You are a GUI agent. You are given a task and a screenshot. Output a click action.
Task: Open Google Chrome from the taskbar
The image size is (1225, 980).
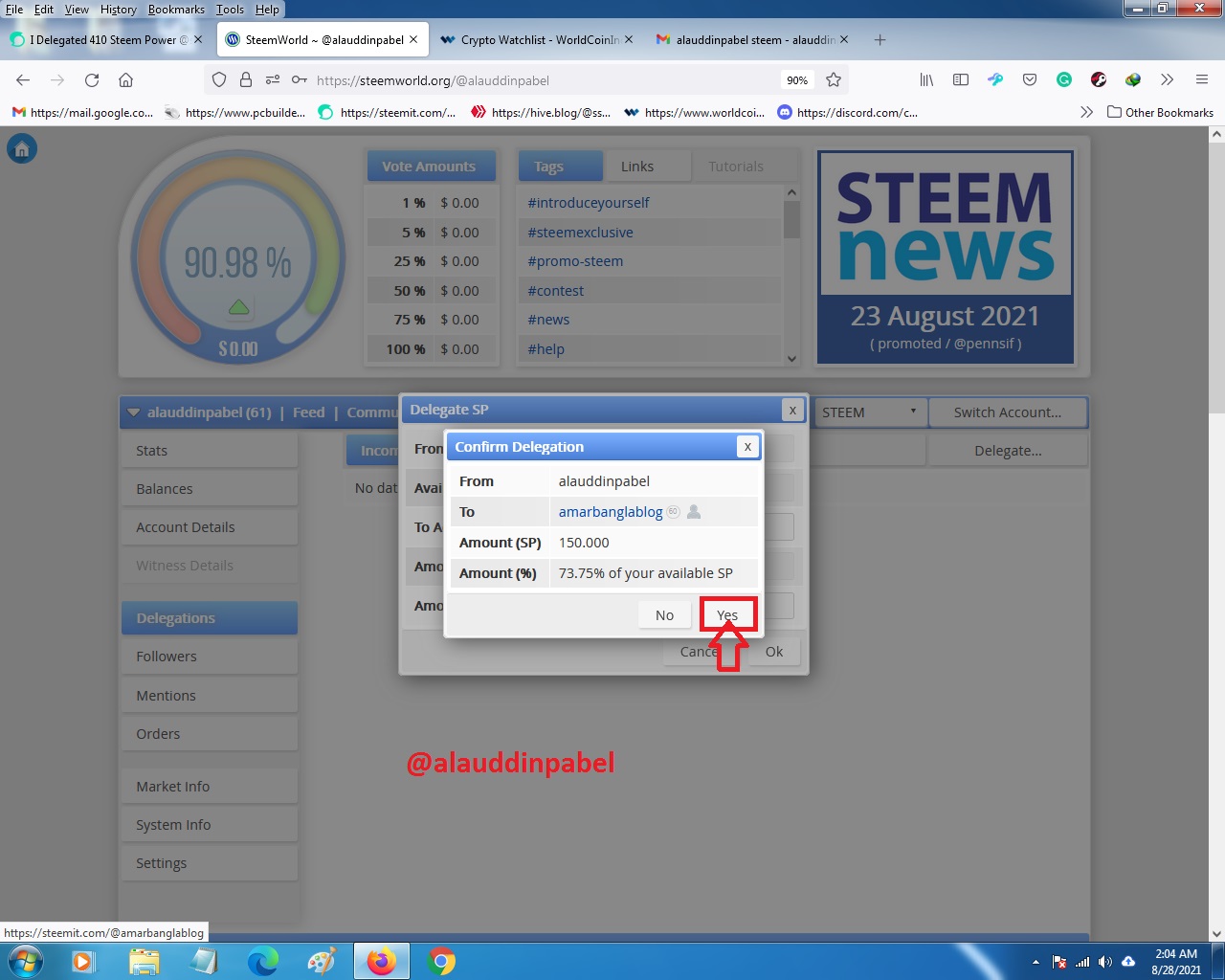(x=441, y=961)
